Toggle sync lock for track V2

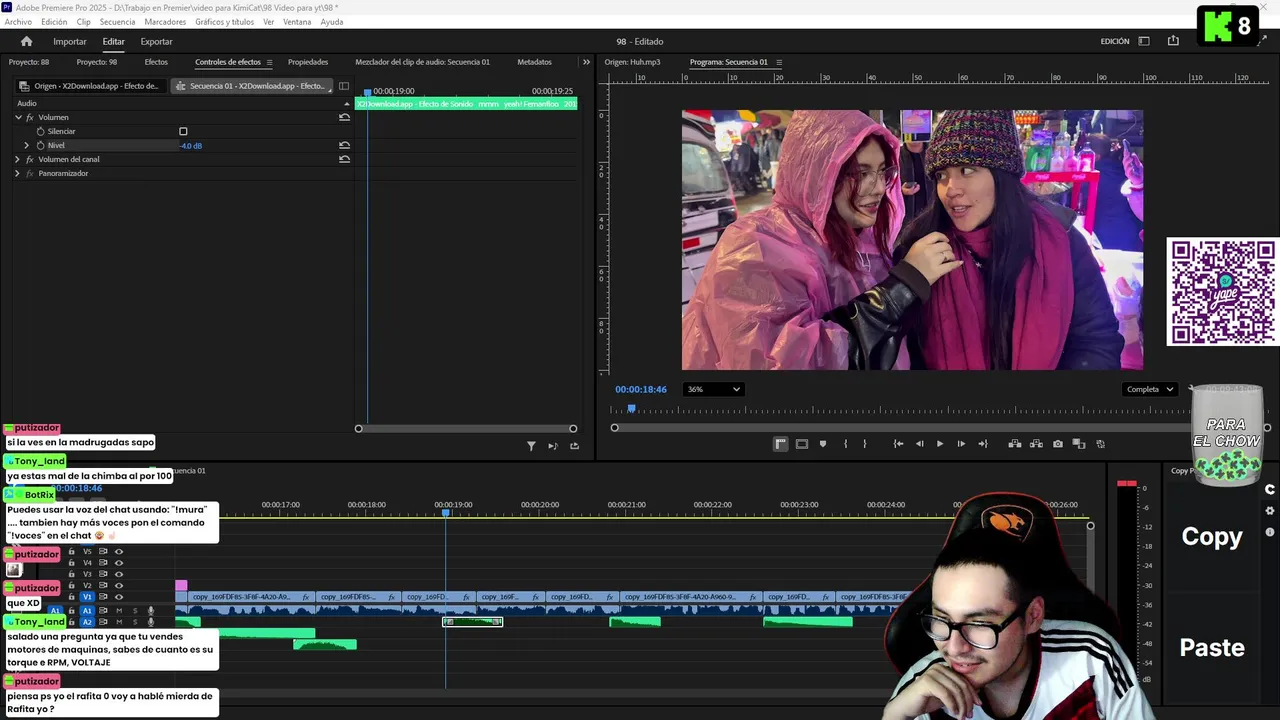103,586
